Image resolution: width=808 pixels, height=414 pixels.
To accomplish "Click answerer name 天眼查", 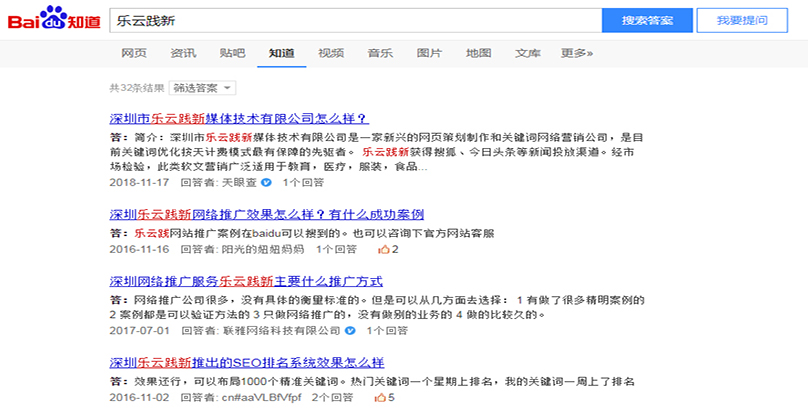I will pyautogui.click(x=239, y=183).
